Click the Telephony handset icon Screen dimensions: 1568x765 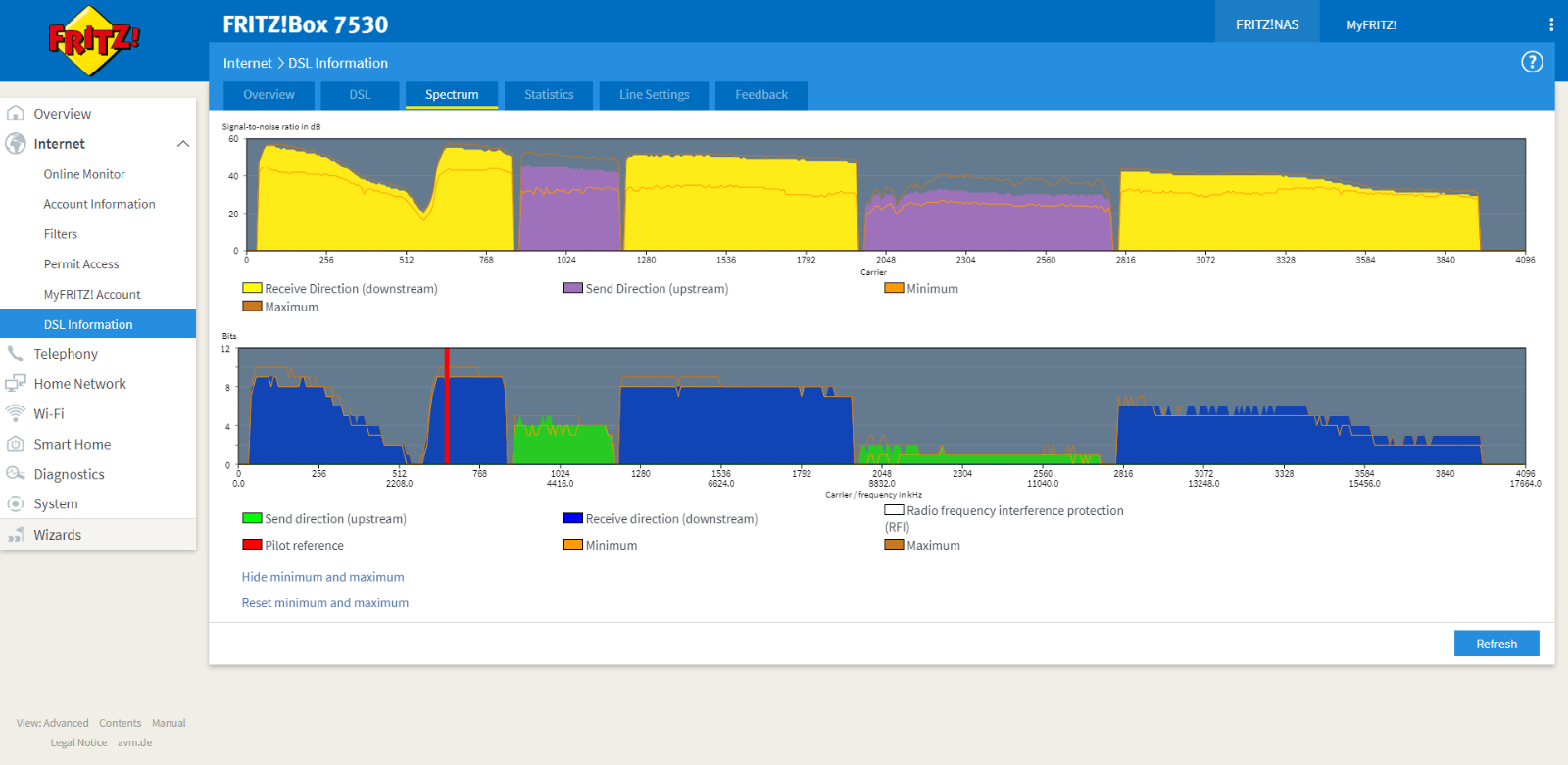(x=16, y=354)
